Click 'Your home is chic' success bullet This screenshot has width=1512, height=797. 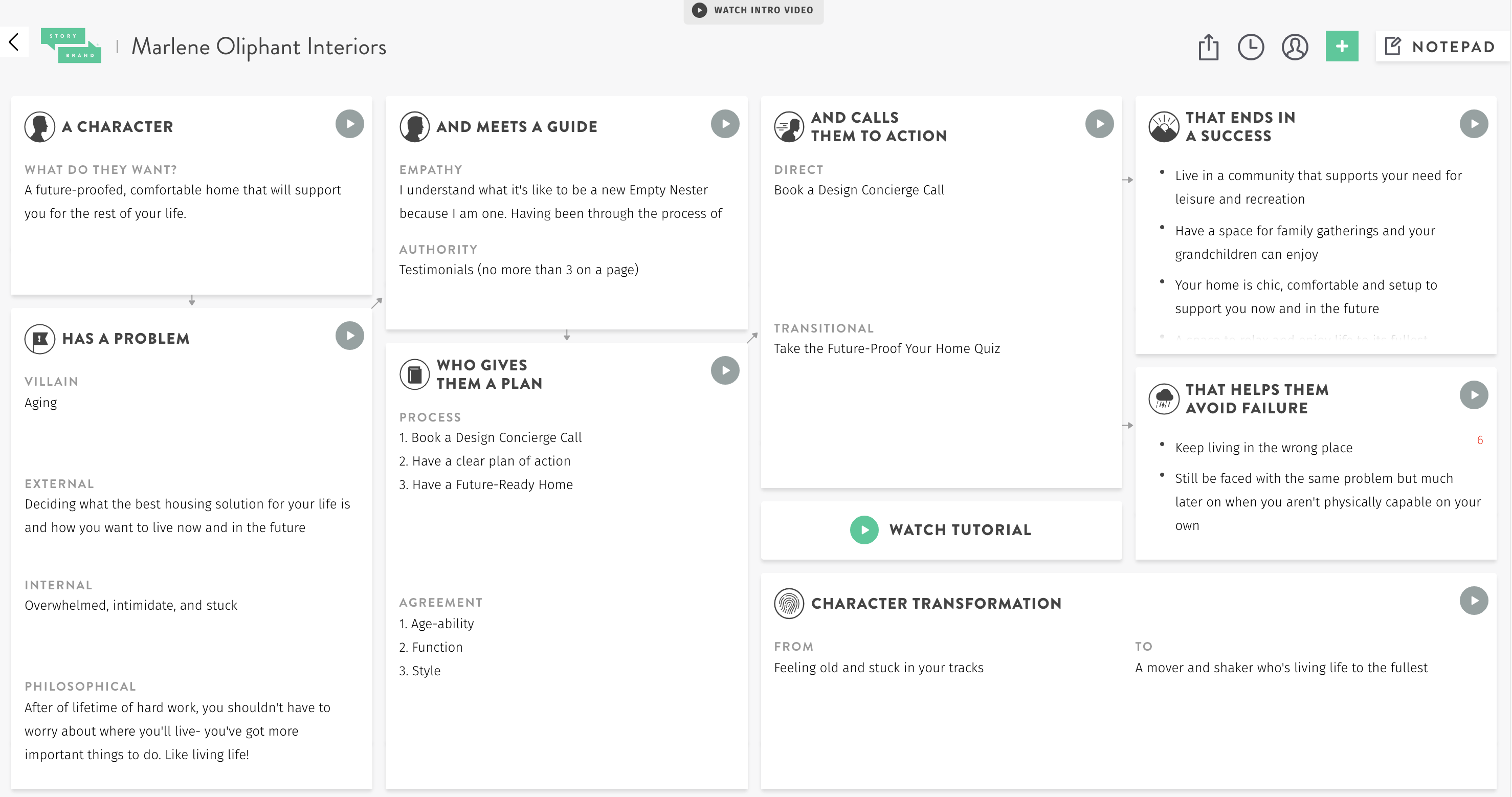click(x=1306, y=296)
